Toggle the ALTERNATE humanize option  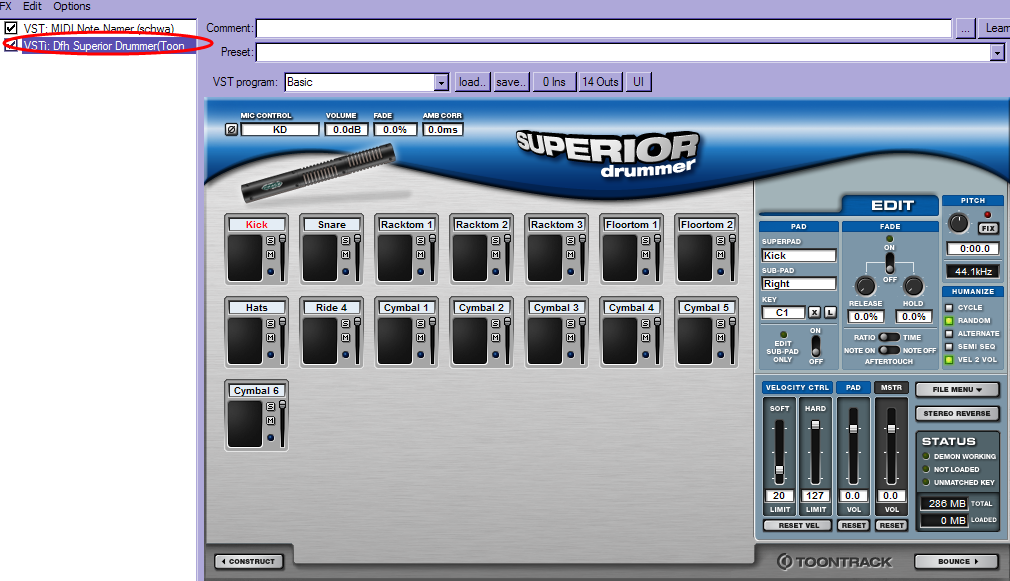(x=949, y=334)
